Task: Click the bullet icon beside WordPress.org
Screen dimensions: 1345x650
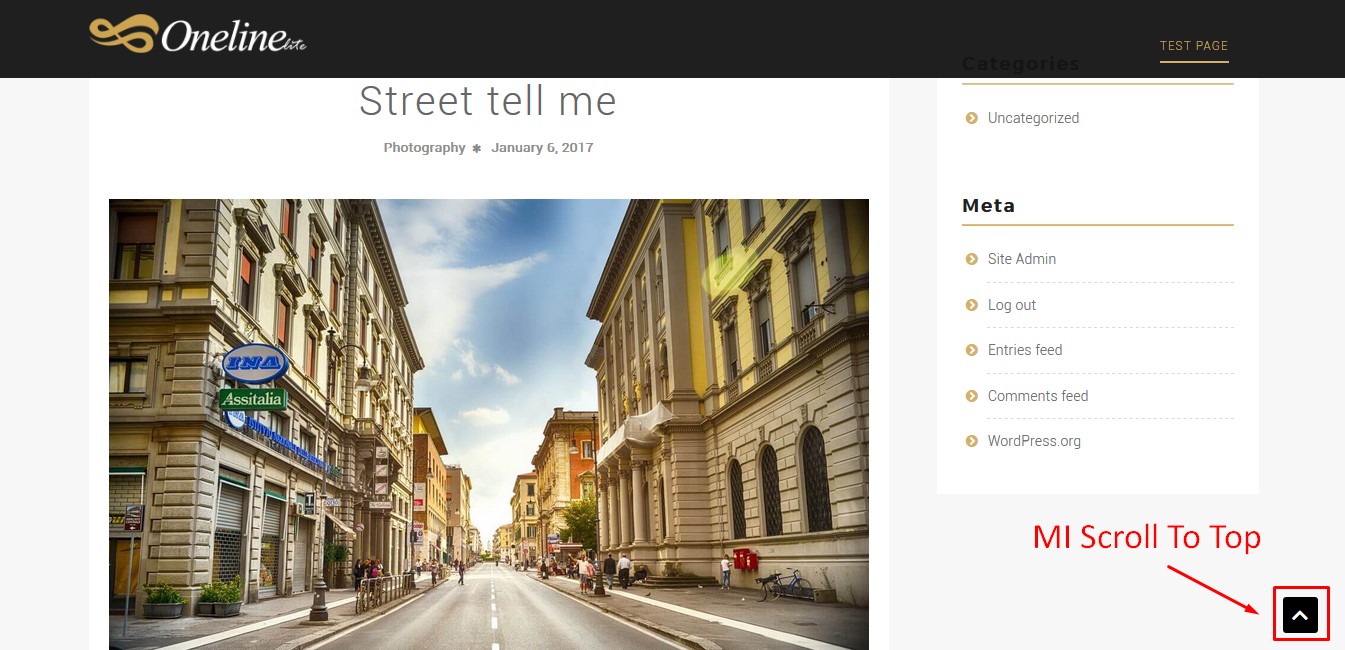Action: pyautogui.click(x=971, y=441)
